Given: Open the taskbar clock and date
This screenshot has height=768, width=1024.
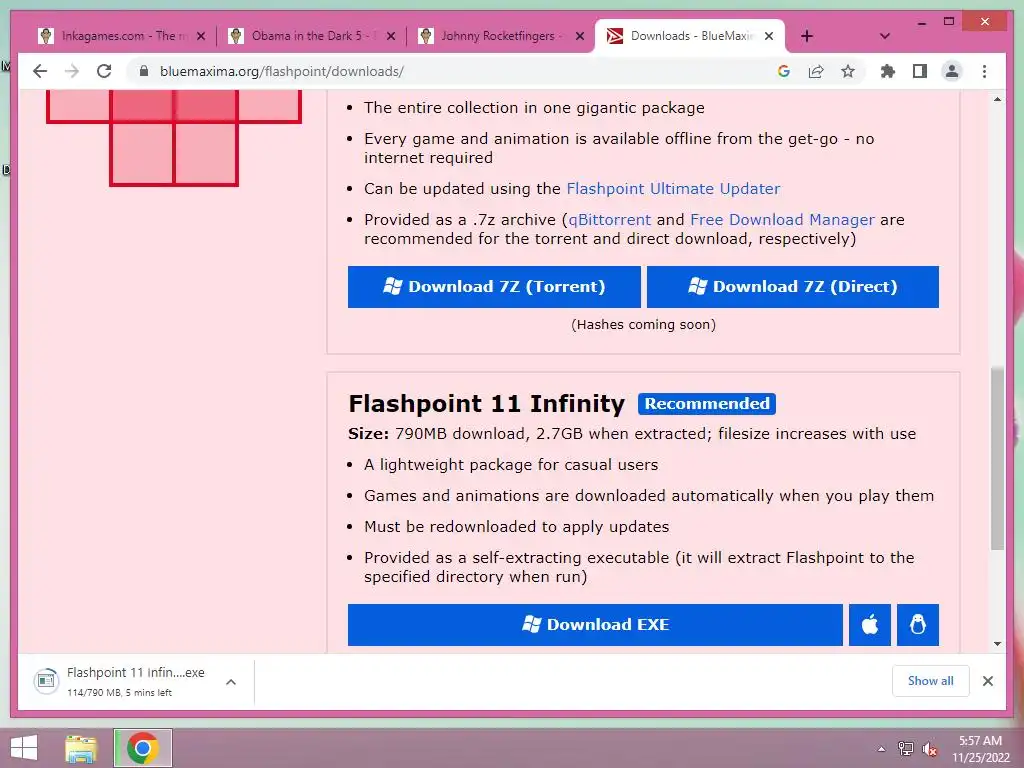Looking at the screenshot, I should 980,749.
